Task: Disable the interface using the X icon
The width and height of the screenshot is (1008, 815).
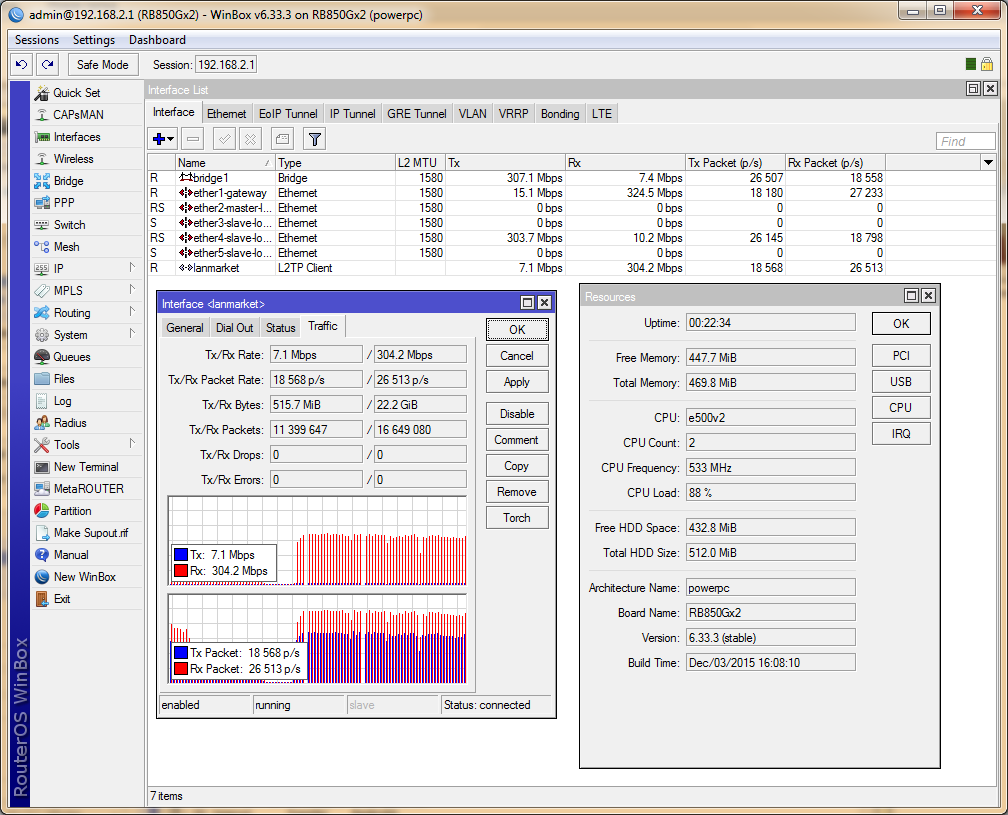Action: 249,139
